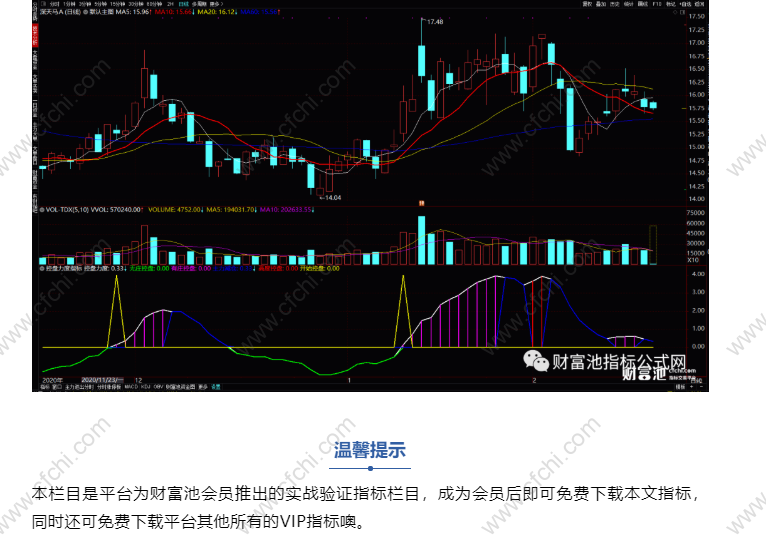Click the MA5: 15.96 indicator value

coord(133,11)
